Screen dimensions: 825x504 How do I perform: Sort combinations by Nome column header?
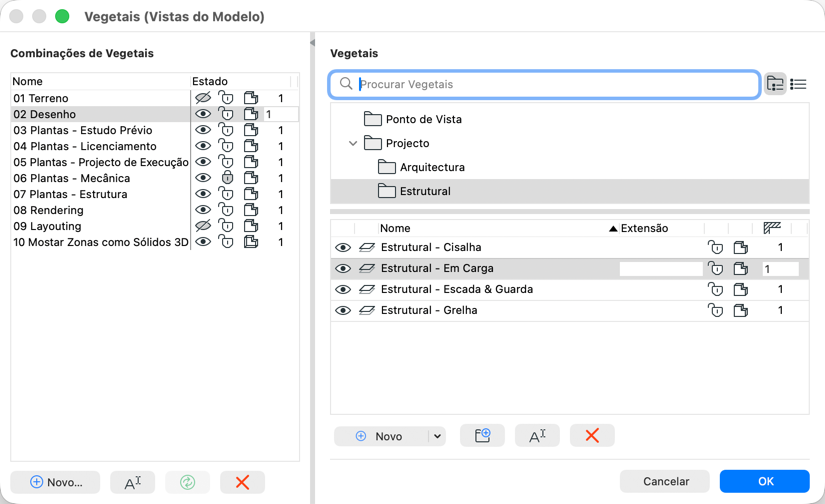tap(100, 82)
